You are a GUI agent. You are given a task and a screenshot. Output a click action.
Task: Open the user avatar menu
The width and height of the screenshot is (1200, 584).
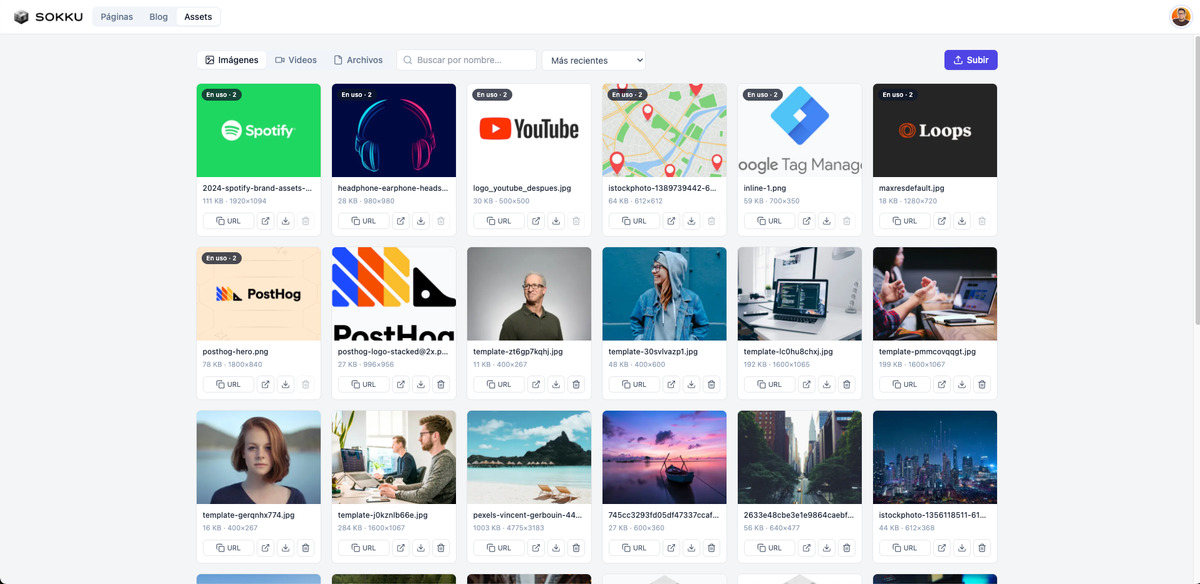pos(1180,17)
